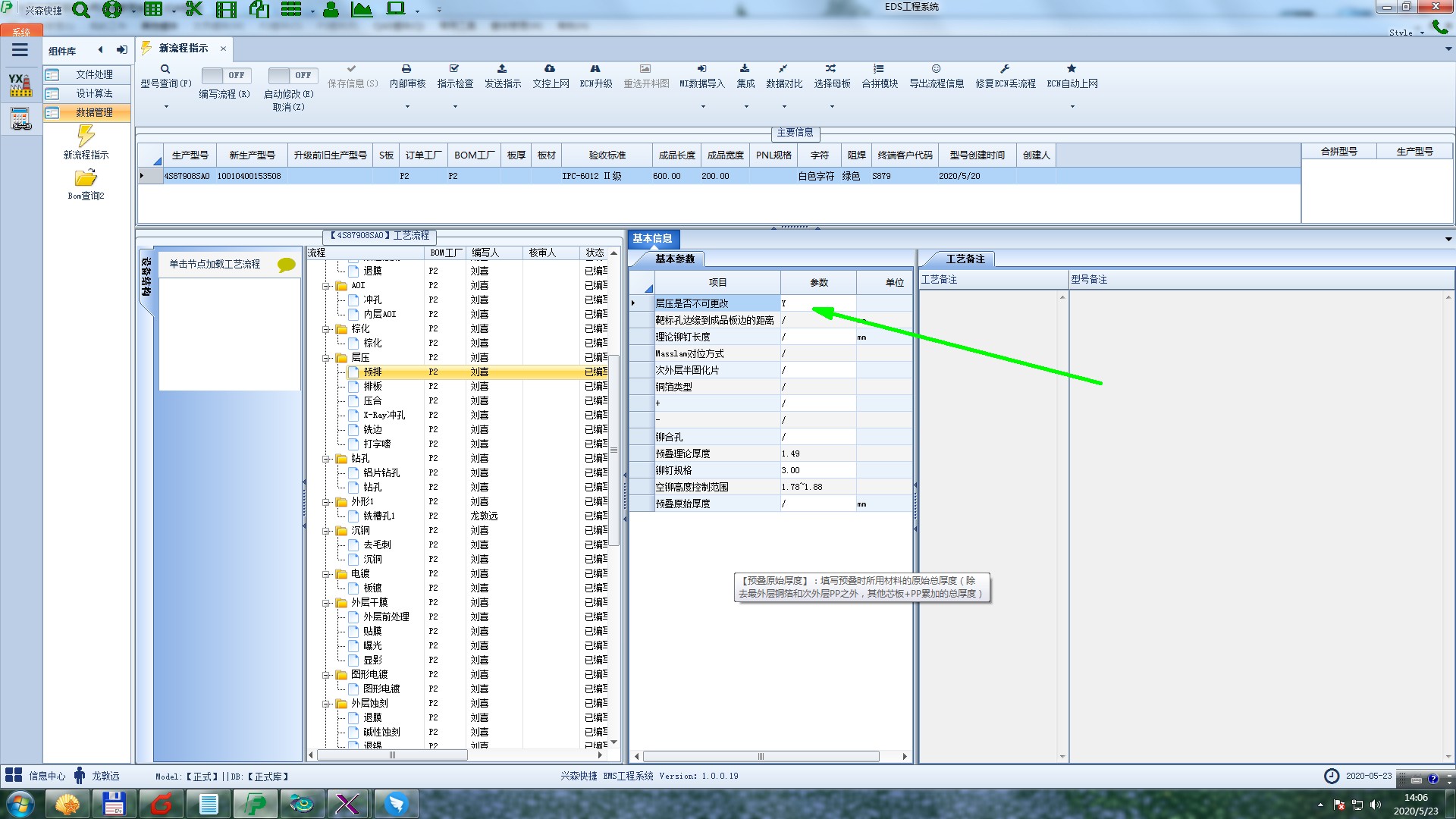Click 文控上网 cloud upload tool
Viewport: 1456px width, 819px height.
(551, 77)
